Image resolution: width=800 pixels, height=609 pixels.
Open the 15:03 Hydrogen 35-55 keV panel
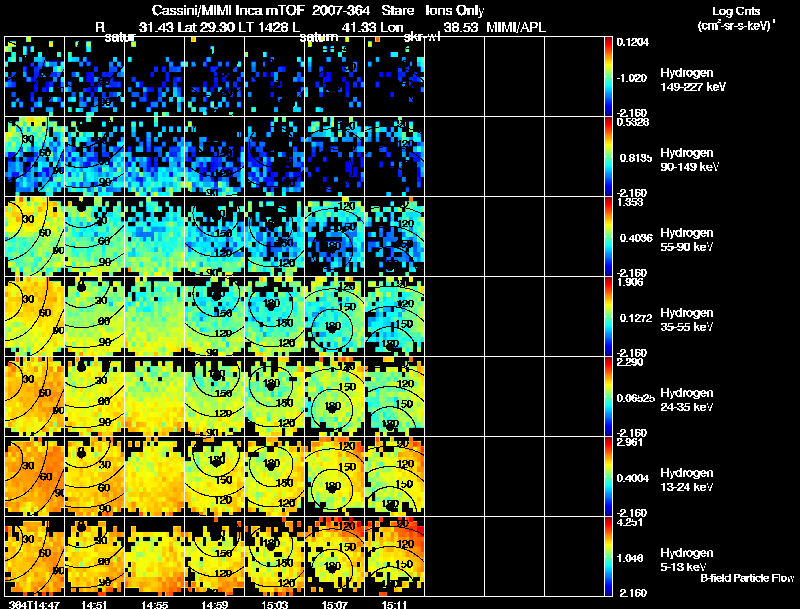click(274, 316)
